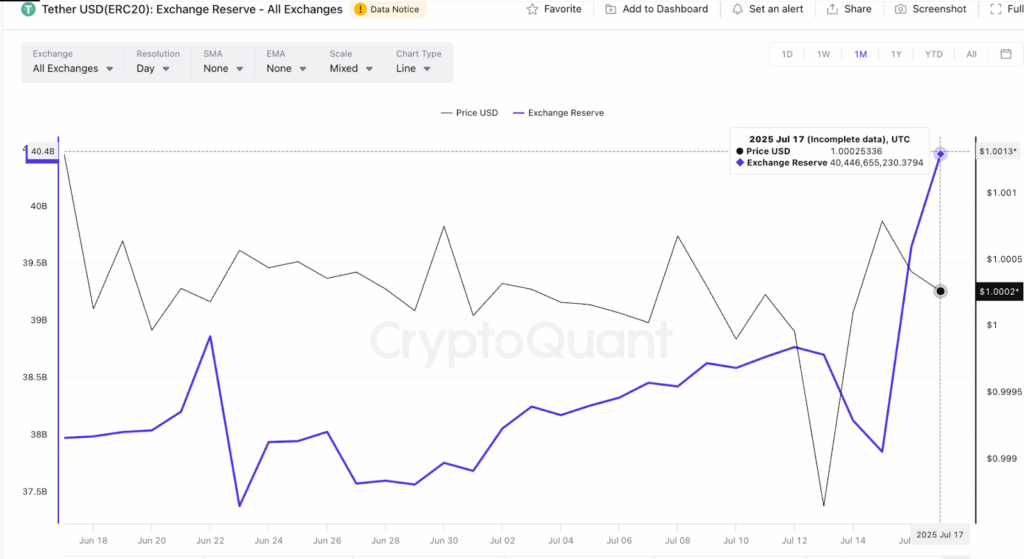Click the Share upload icon
The width and height of the screenshot is (1024, 559).
[832, 9]
